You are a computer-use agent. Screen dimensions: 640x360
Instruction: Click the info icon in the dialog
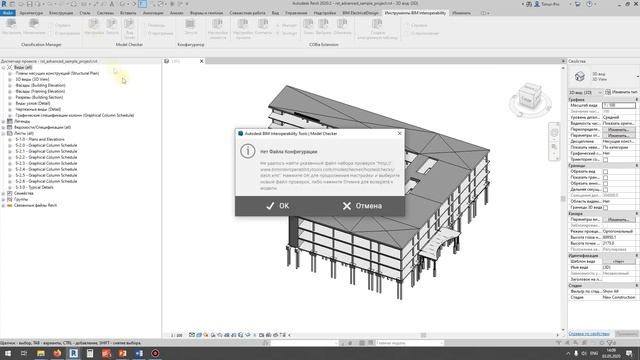(x=248, y=151)
